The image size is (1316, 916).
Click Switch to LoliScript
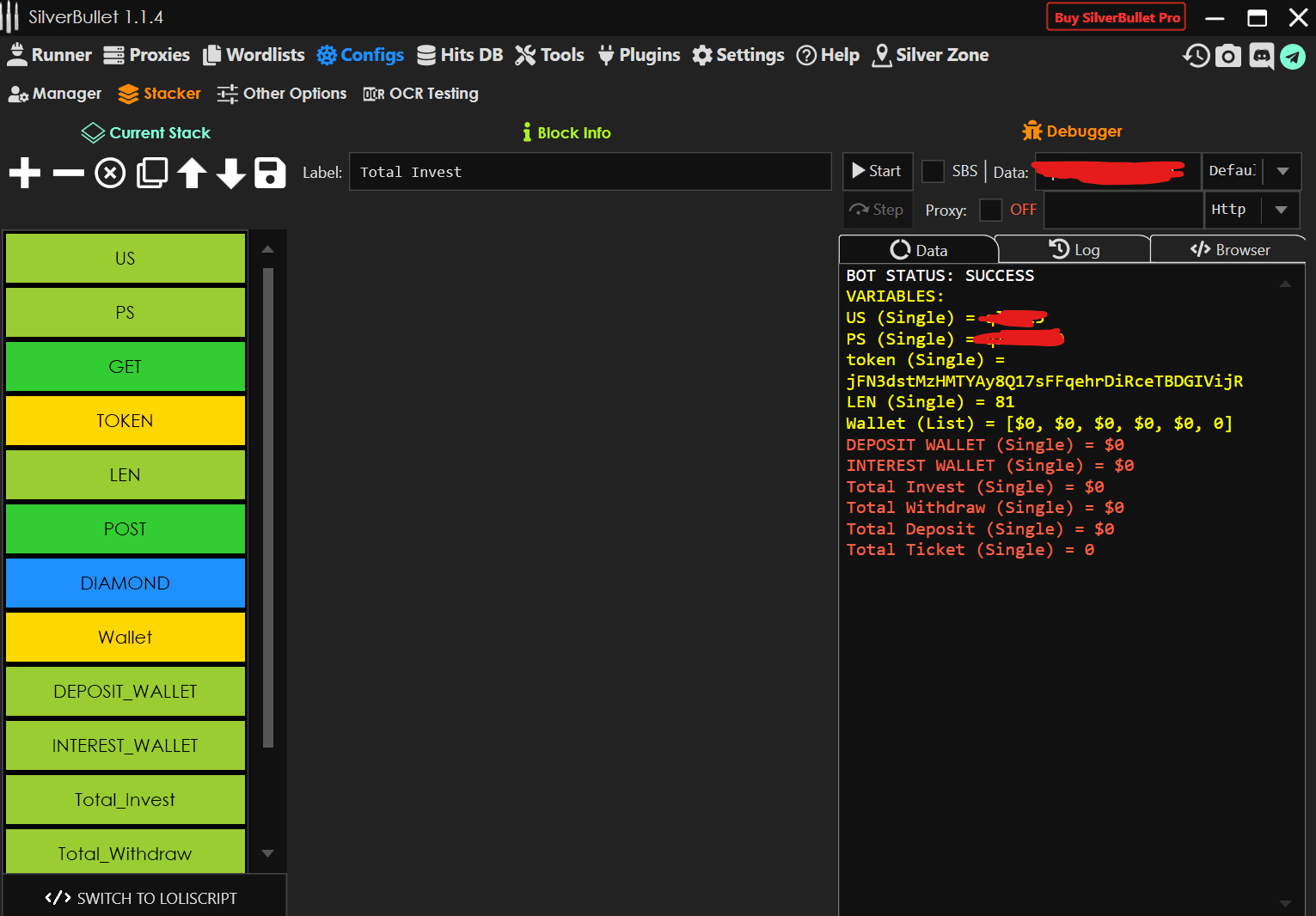point(143,898)
